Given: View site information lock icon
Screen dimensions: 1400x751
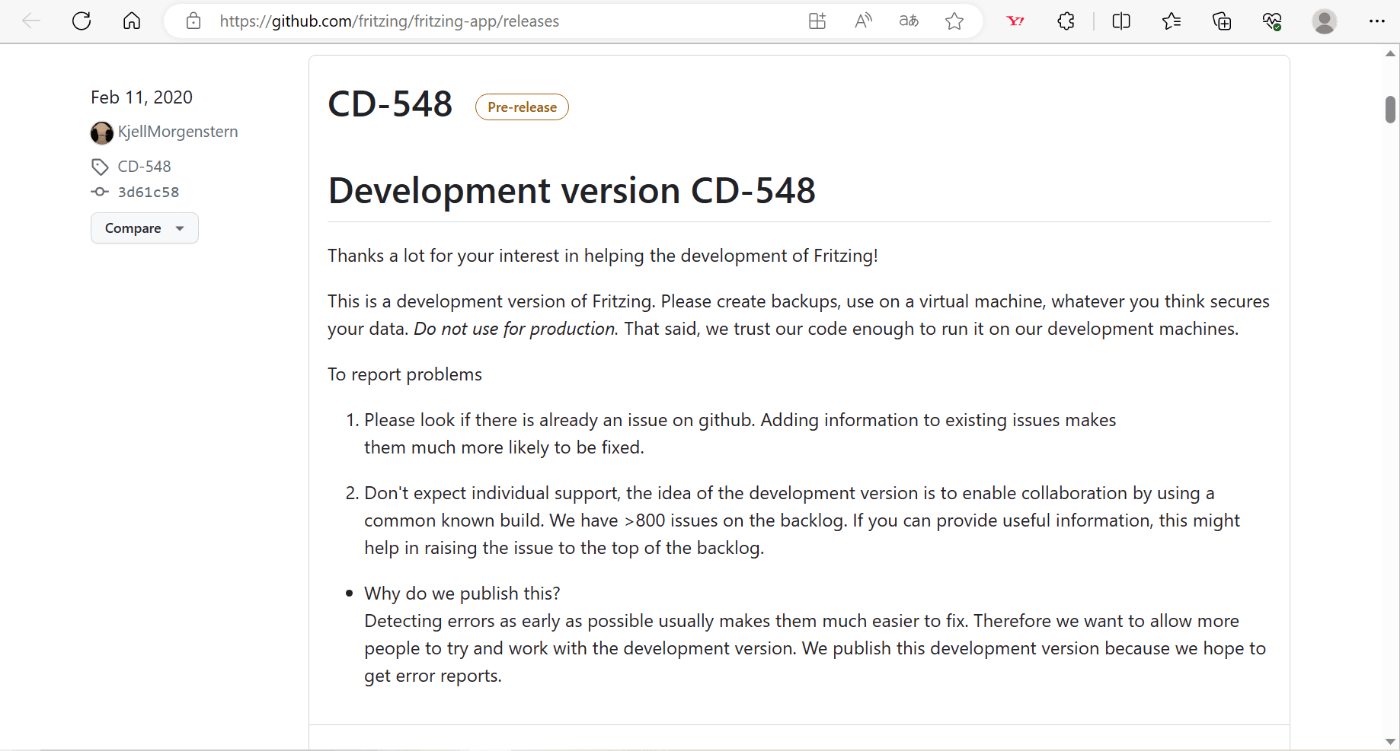Looking at the screenshot, I should pyautogui.click(x=194, y=21).
